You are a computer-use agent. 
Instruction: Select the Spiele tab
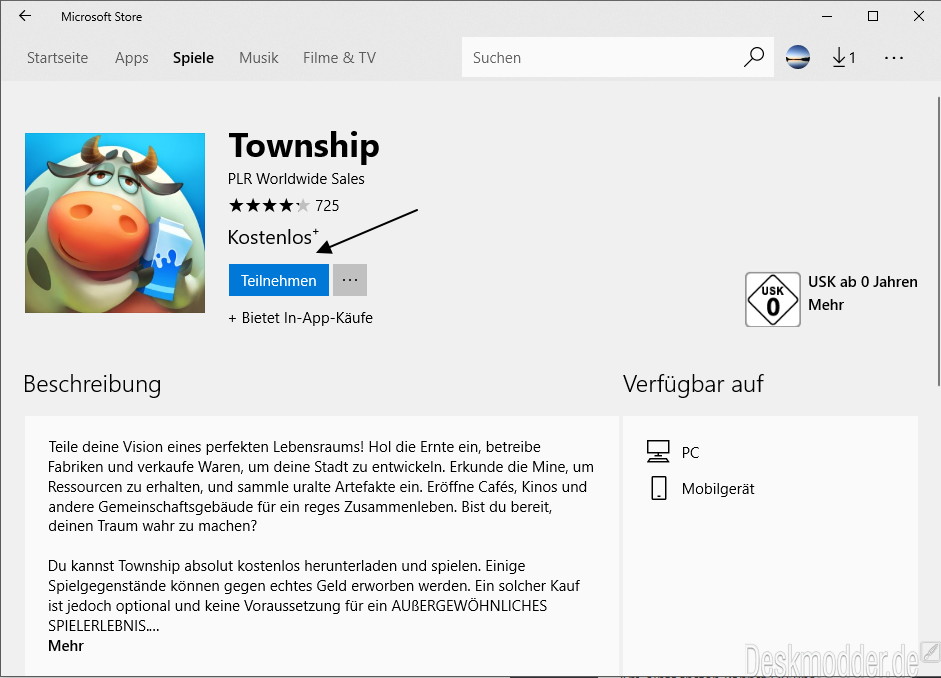(x=193, y=58)
